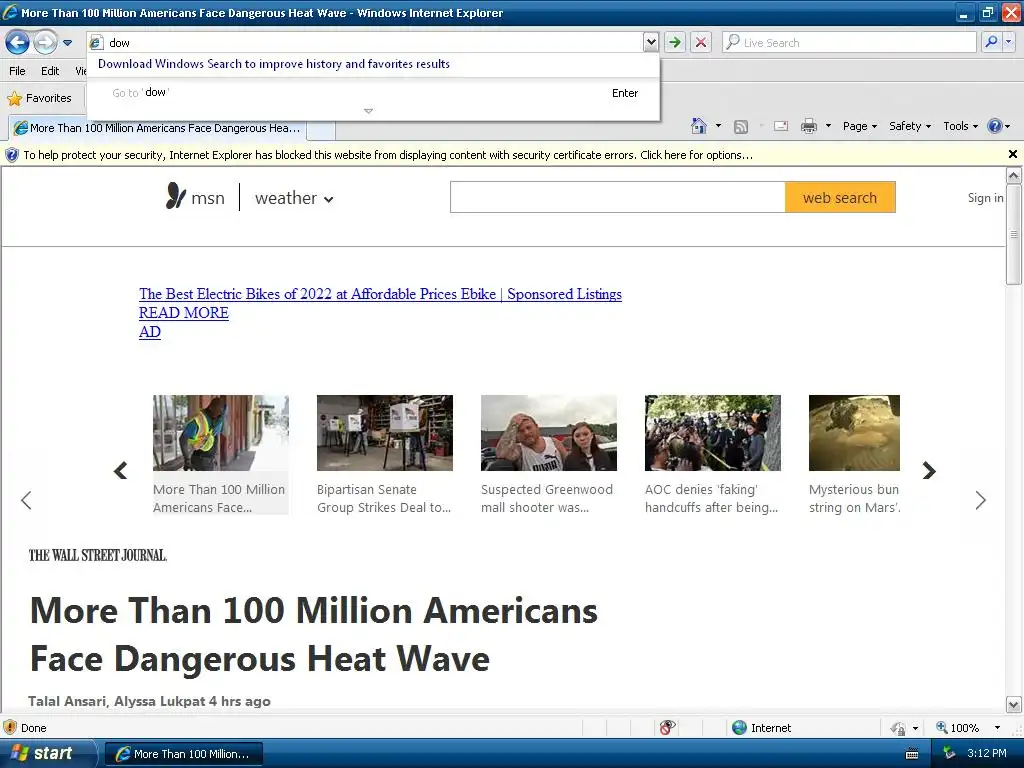The image size is (1024, 768).
Task: Click the READ MORE link
Action: pyautogui.click(x=184, y=313)
